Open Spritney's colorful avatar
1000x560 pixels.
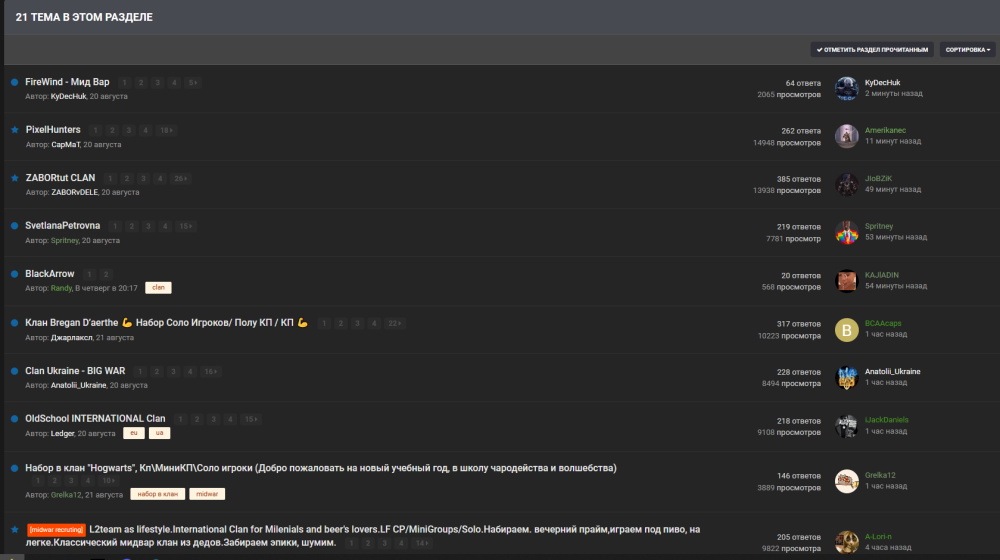846,232
